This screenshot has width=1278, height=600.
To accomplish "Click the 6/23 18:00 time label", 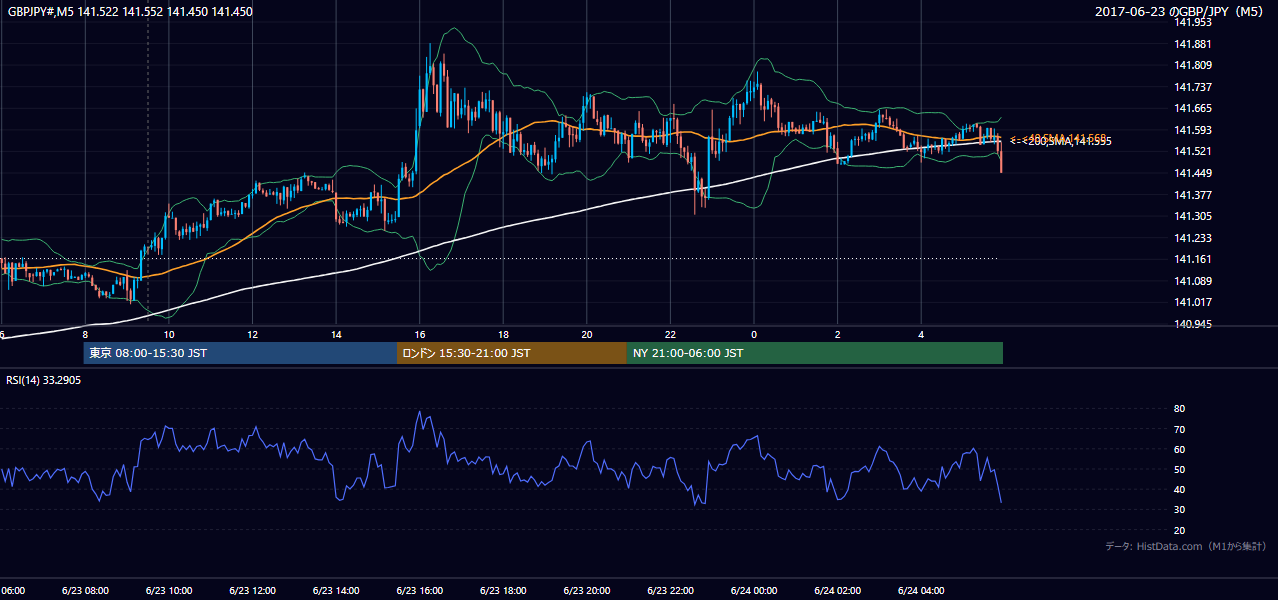I will coord(503,591).
